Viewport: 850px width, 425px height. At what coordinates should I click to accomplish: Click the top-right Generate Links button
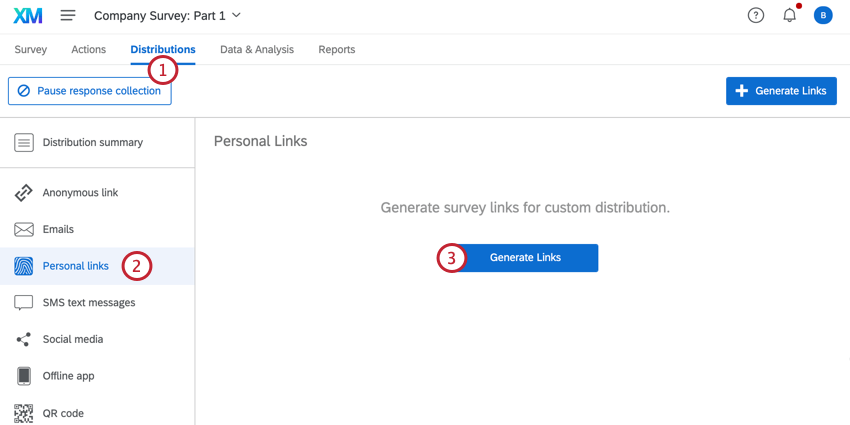781,91
